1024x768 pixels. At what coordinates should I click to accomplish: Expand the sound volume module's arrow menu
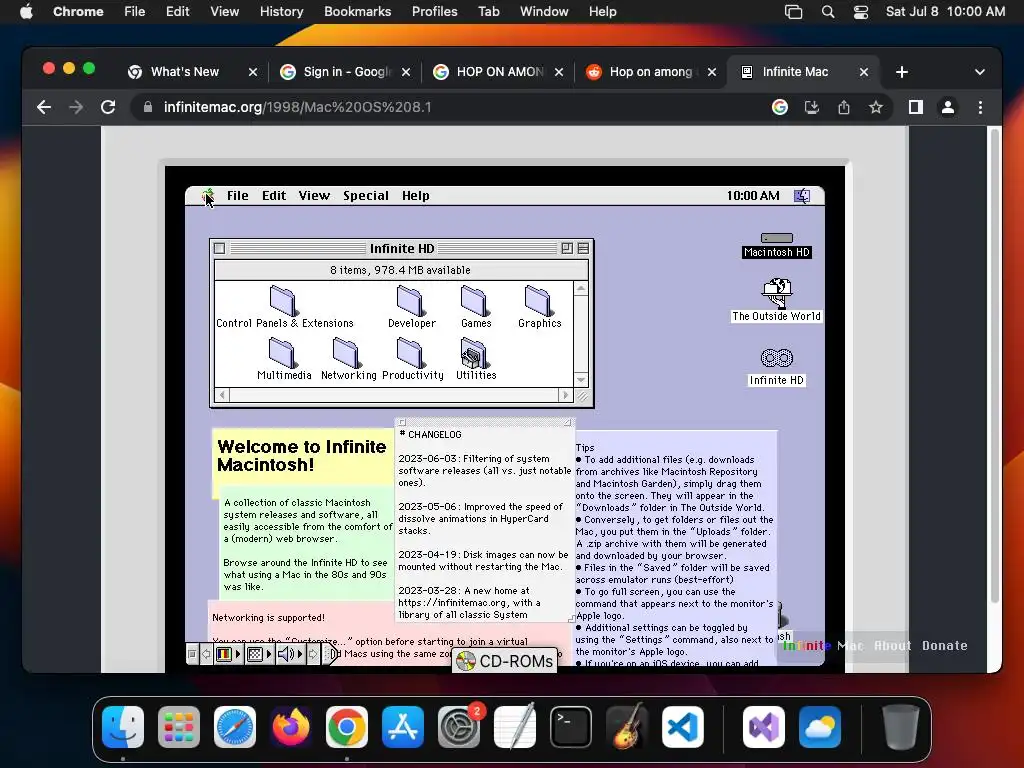coord(300,654)
